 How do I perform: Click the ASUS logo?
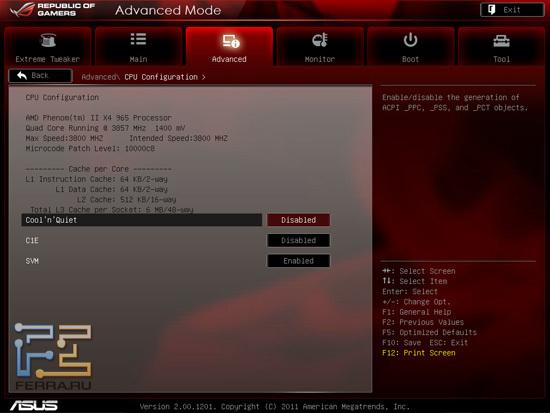[x=34, y=406]
